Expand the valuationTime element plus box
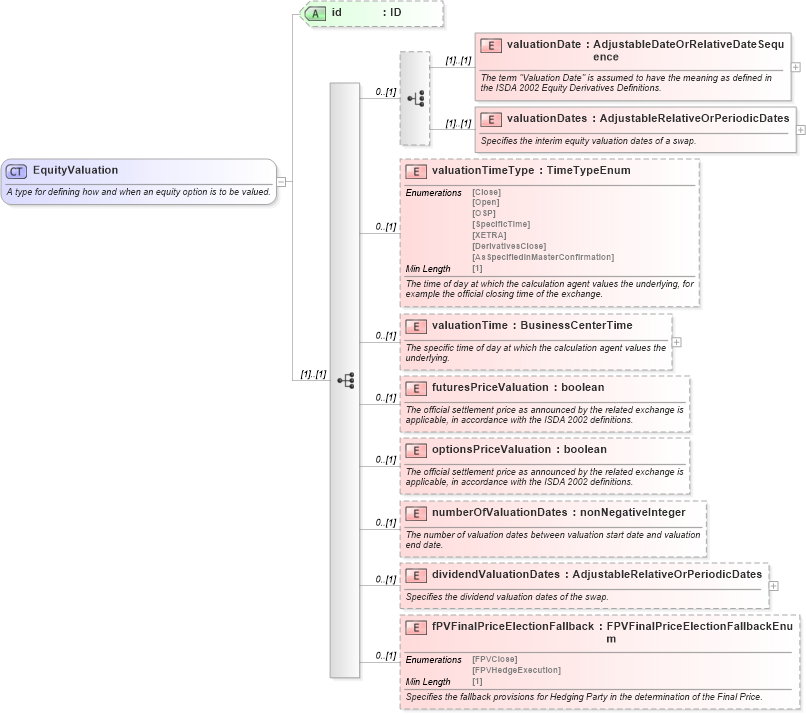Screen dimensions: 806x714 click(x=676, y=342)
